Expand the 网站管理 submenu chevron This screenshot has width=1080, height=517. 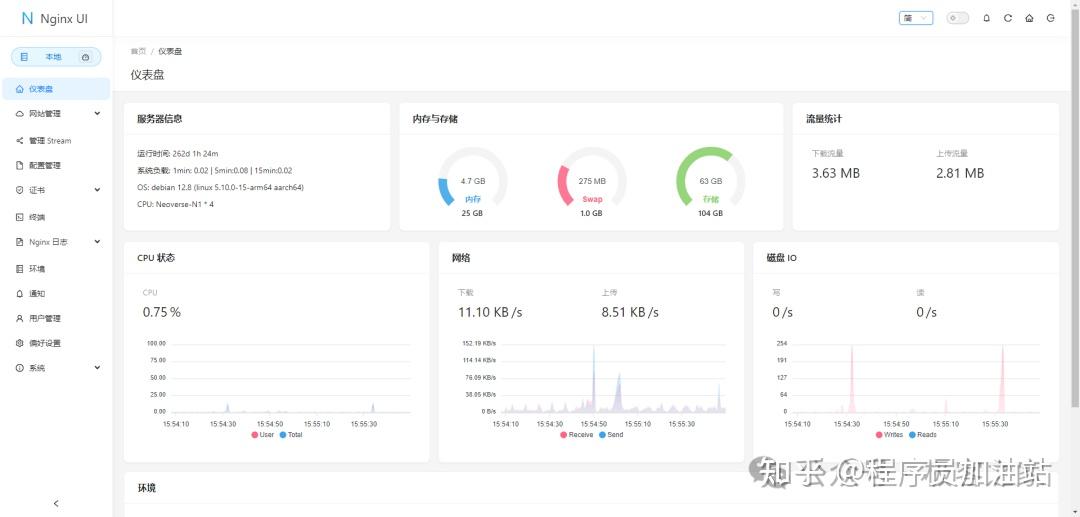tap(97, 114)
